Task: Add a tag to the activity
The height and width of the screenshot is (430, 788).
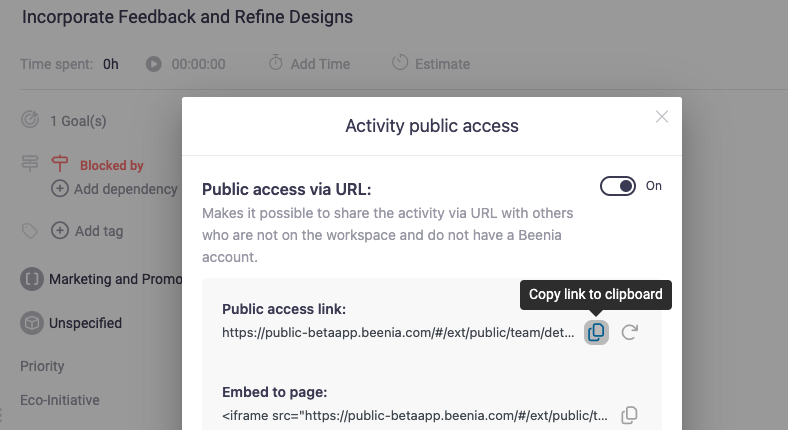Action: click(89, 231)
